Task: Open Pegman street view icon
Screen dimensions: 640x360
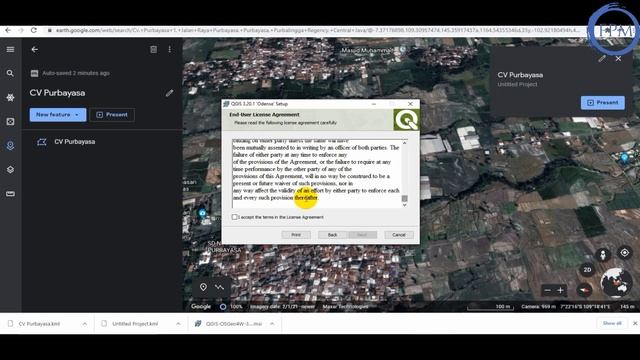Action: pyautogui.click(x=603, y=255)
